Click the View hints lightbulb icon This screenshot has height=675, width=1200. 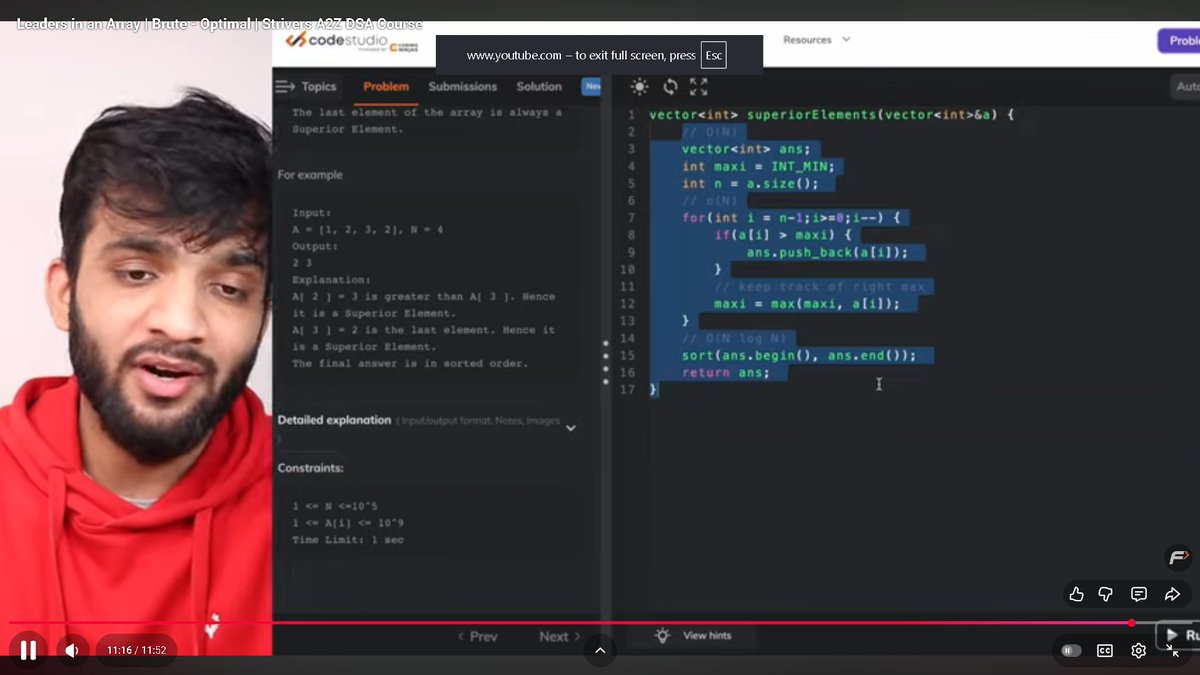662,635
